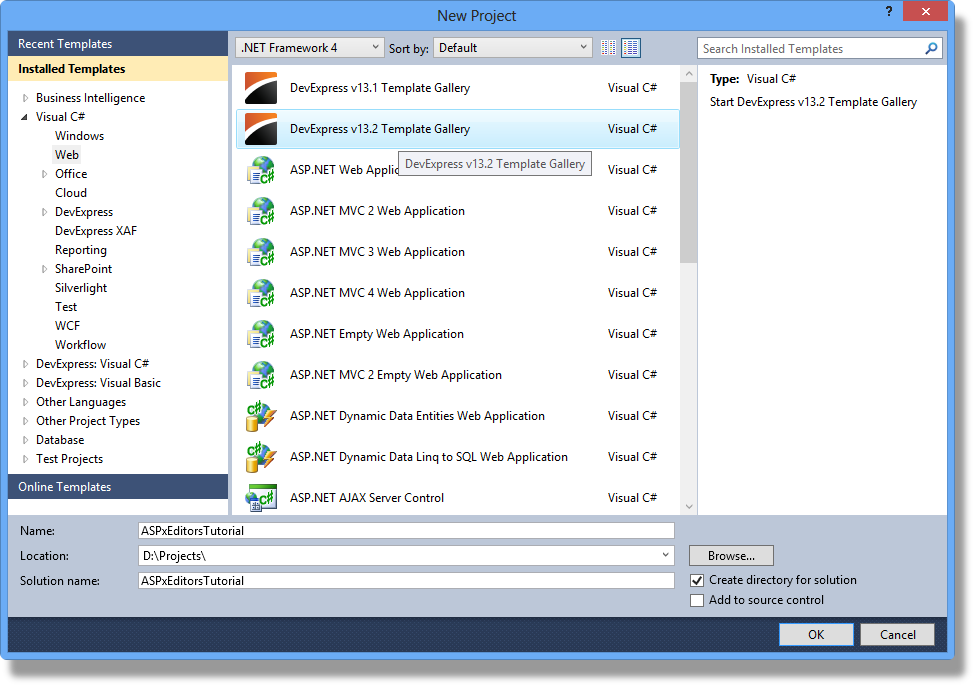Switch to small icons view
This screenshot has height=687, width=975.
click(x=608, y=48)
